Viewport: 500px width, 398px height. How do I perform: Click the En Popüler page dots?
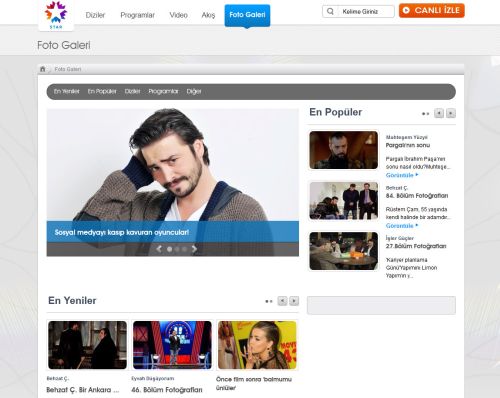click(x=425, y=114)
